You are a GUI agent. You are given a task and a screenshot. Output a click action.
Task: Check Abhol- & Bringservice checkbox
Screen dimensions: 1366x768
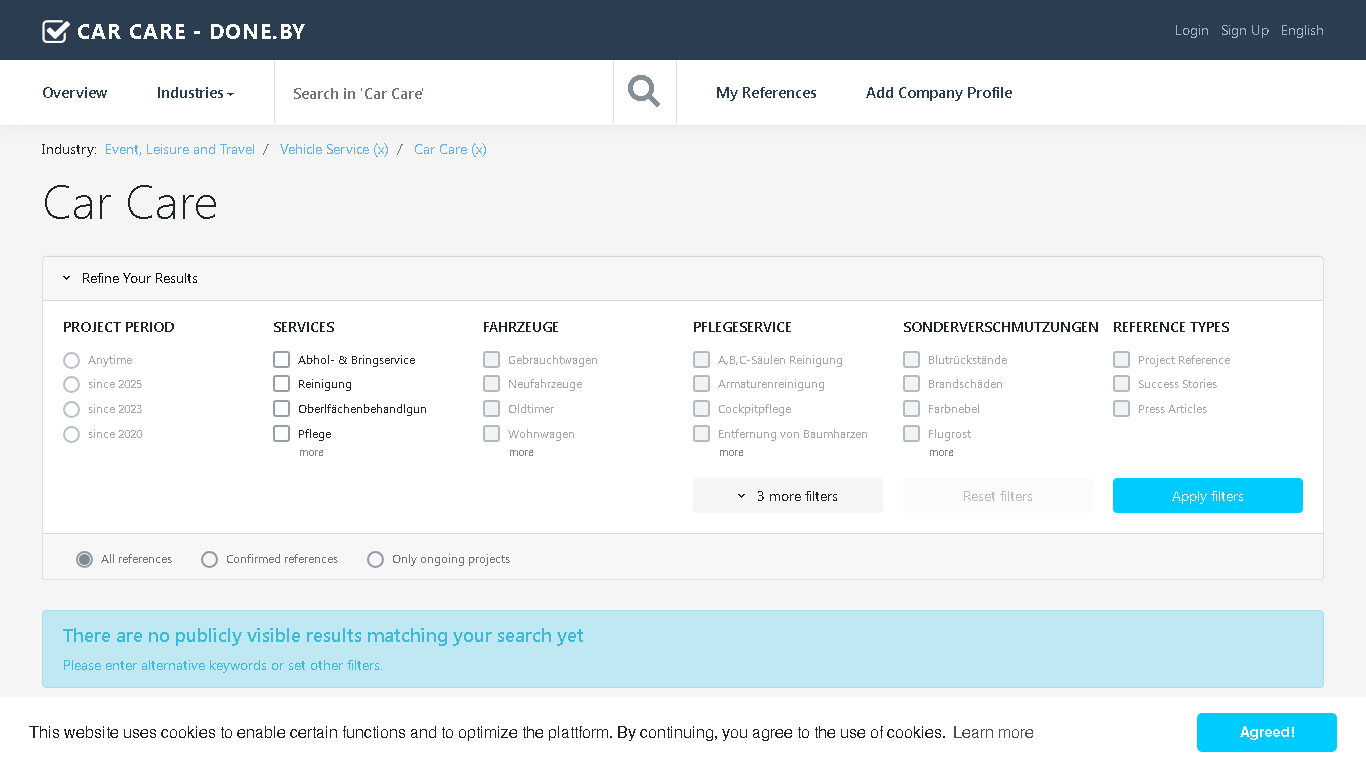pos(281,359)
